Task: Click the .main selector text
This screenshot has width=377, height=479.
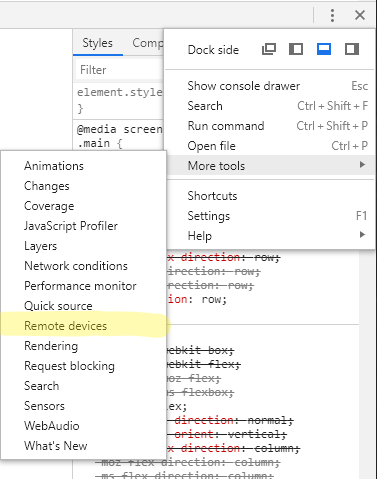Action: pos(93,143)
